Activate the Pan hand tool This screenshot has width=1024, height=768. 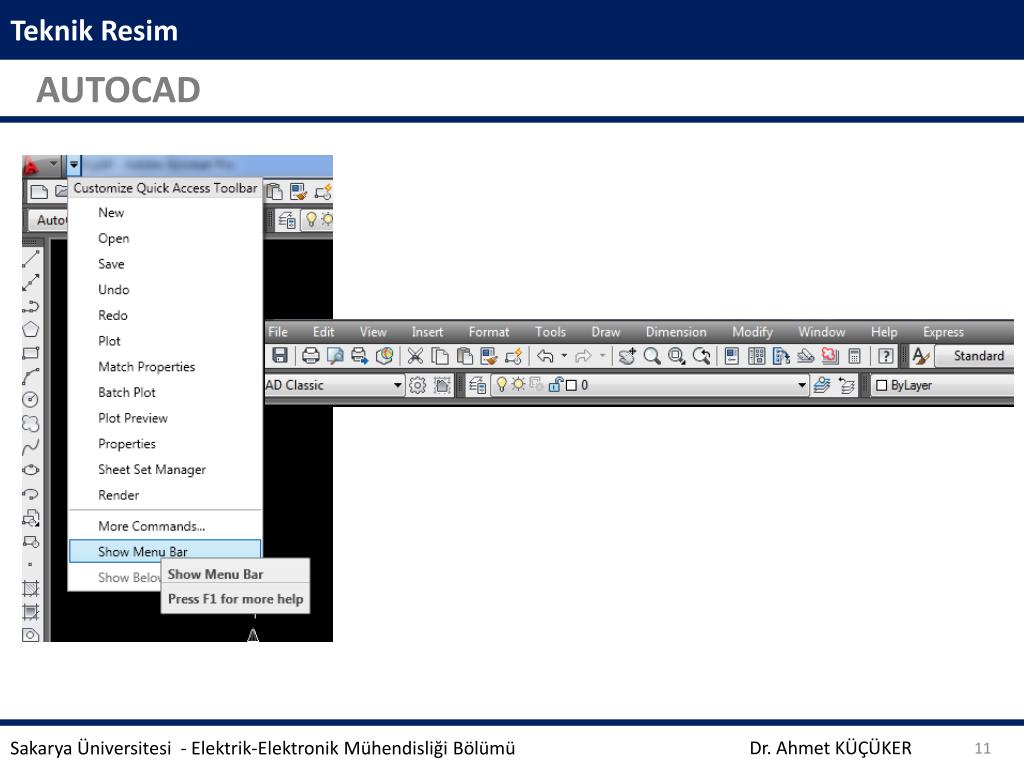pos(627,355)
